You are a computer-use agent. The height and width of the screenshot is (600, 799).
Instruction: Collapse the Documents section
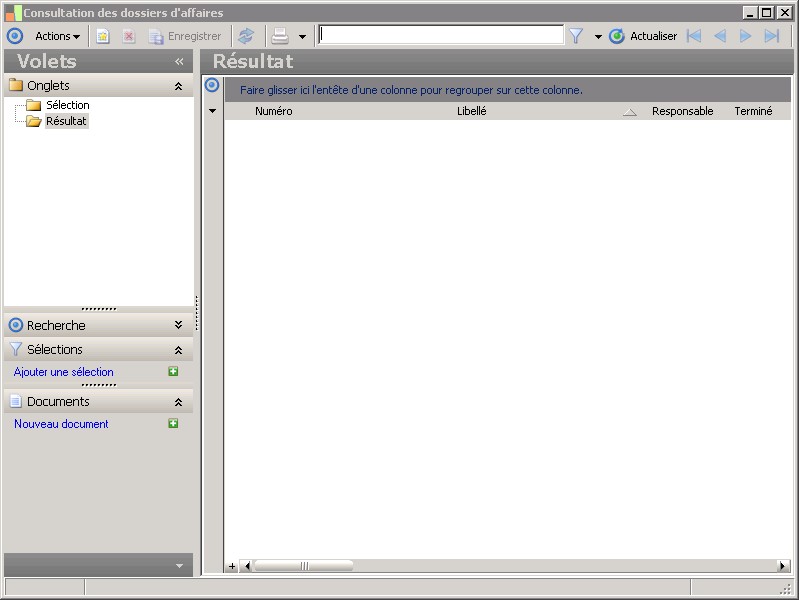[178, 402]
